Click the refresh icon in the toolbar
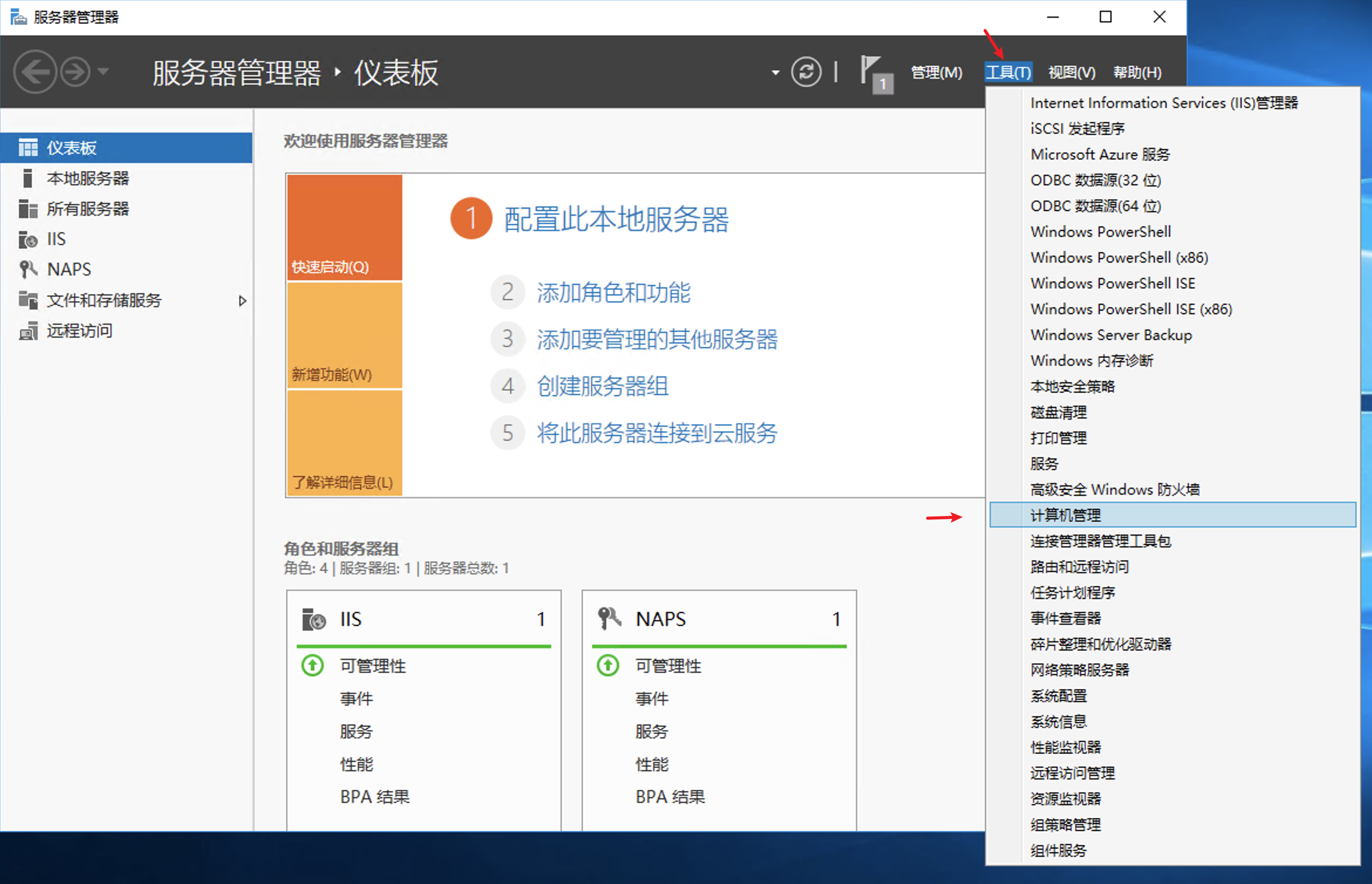This screenshot has width=1372, height=884. [806, 72]
